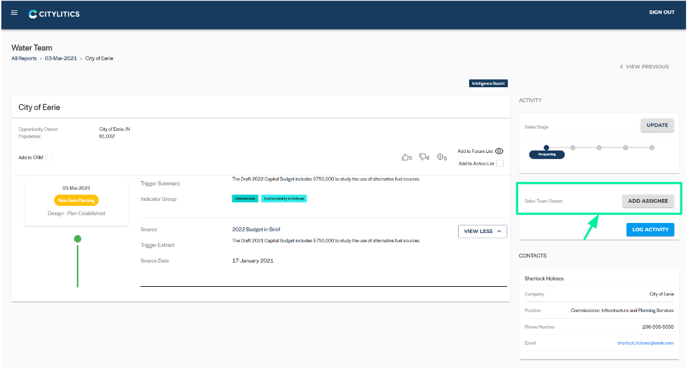Image resolution: width=688 pixels, height=371 pixels.
Task: Click the Update sales stage button
Action: [657, 125]
